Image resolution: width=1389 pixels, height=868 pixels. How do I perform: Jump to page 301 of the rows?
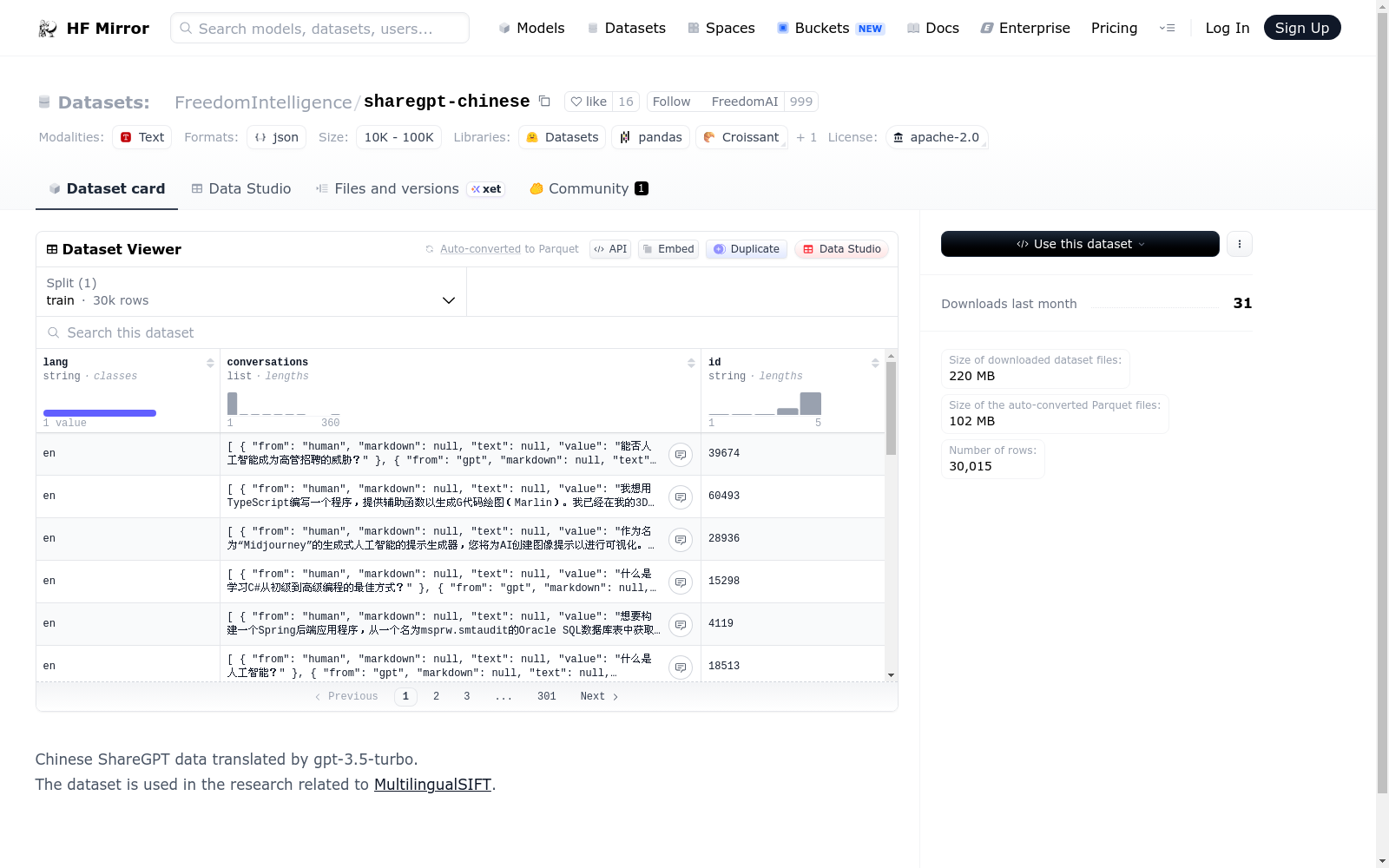click(x=546, y=696)
